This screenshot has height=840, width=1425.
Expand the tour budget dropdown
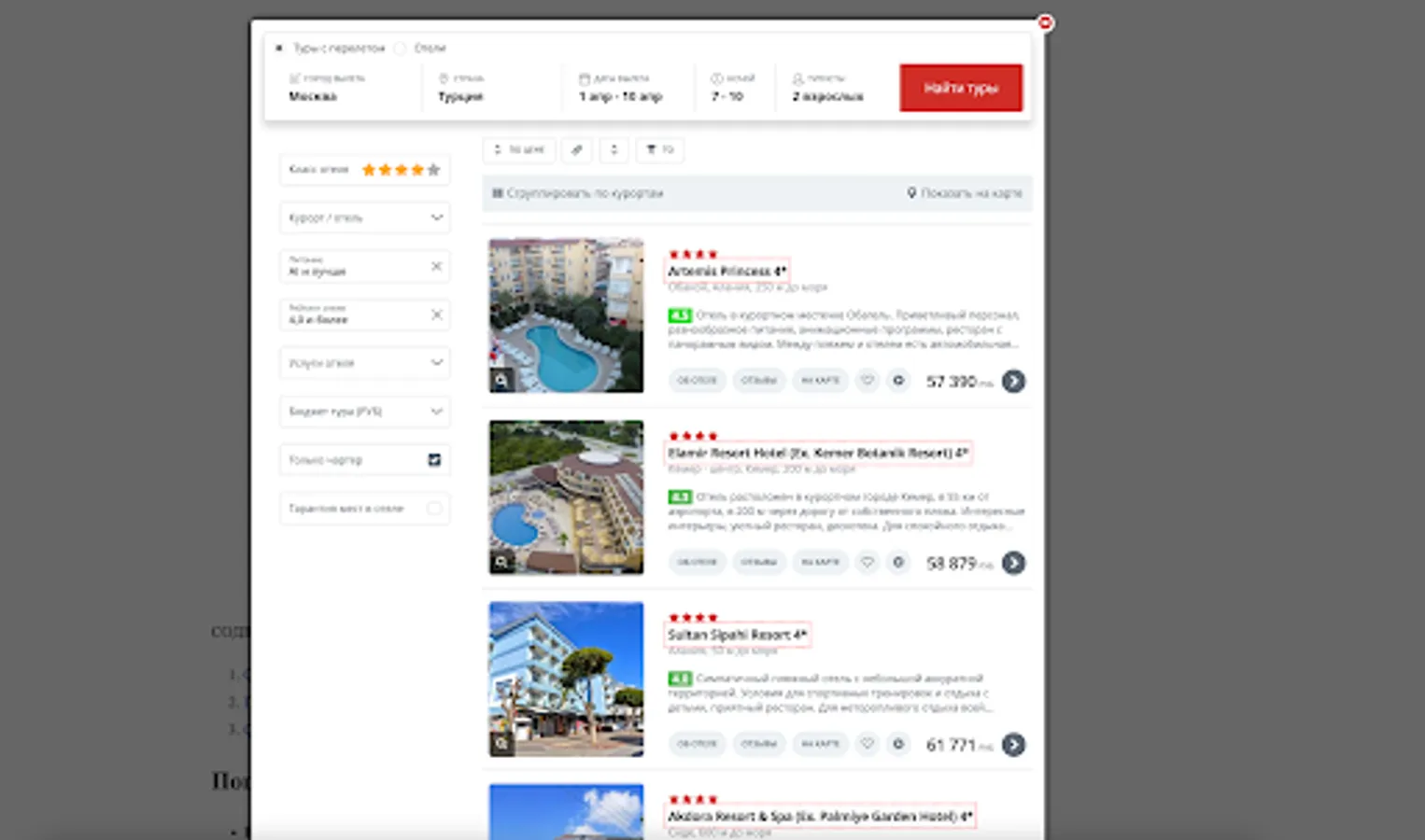(365, 412)
